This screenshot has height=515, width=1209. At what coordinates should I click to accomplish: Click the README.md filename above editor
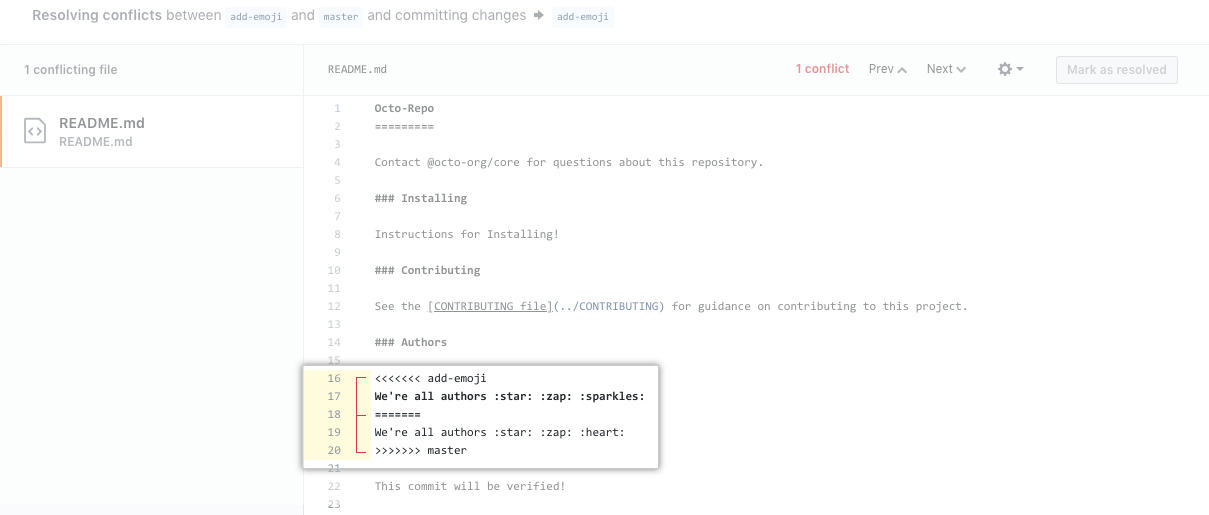click(x=357, y=69)
